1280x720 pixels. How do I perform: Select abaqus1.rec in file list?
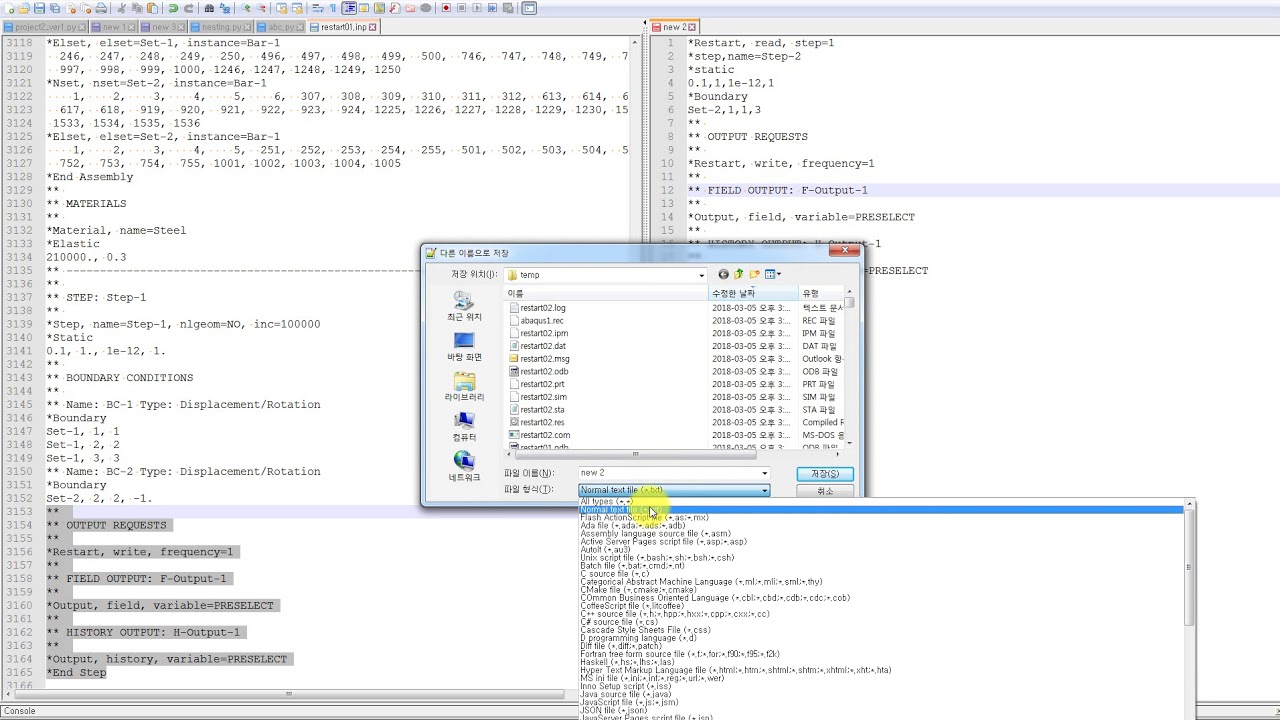(542, 321)
